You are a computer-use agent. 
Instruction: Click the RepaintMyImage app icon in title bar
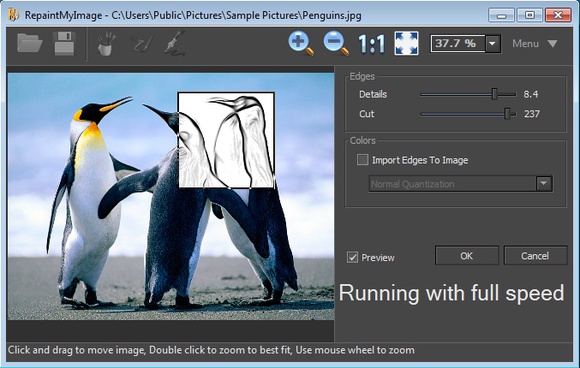[x=13, y=15]
